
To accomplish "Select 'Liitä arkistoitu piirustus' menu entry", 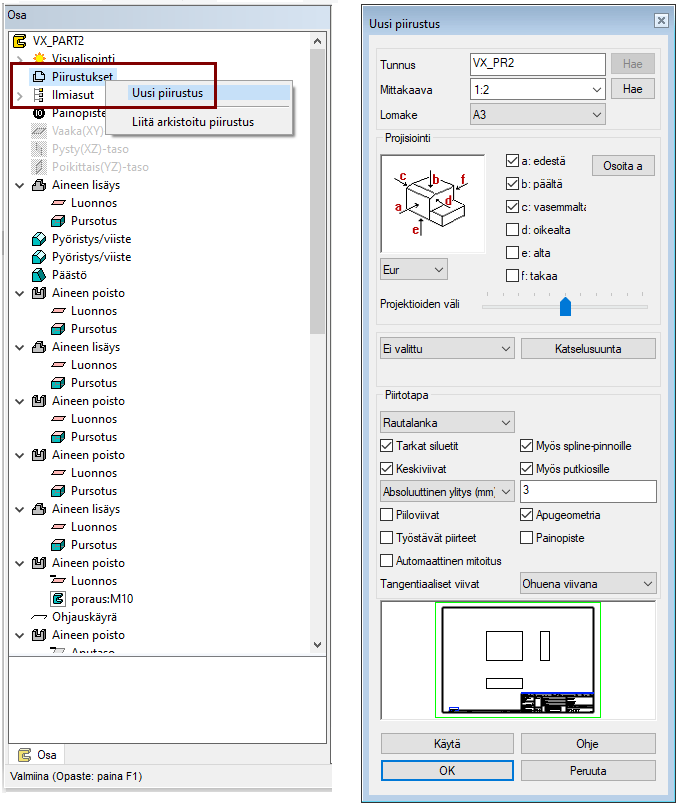I will (x=193, y=122).
